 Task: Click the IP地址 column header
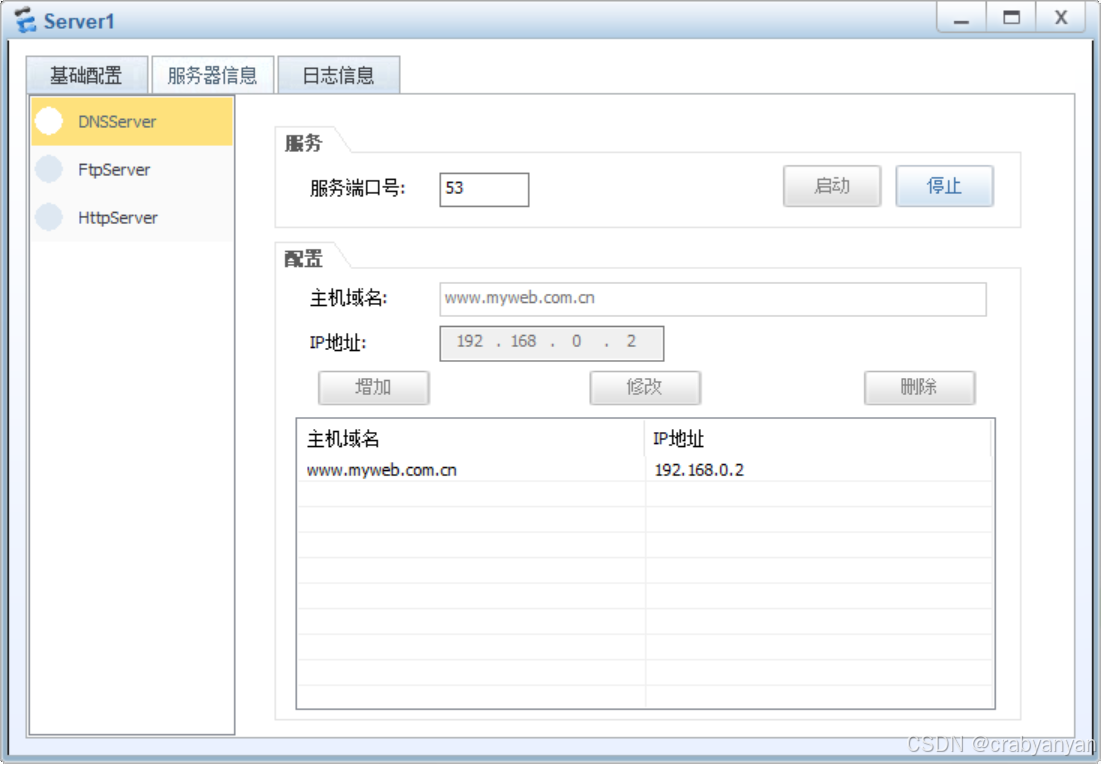818,439
